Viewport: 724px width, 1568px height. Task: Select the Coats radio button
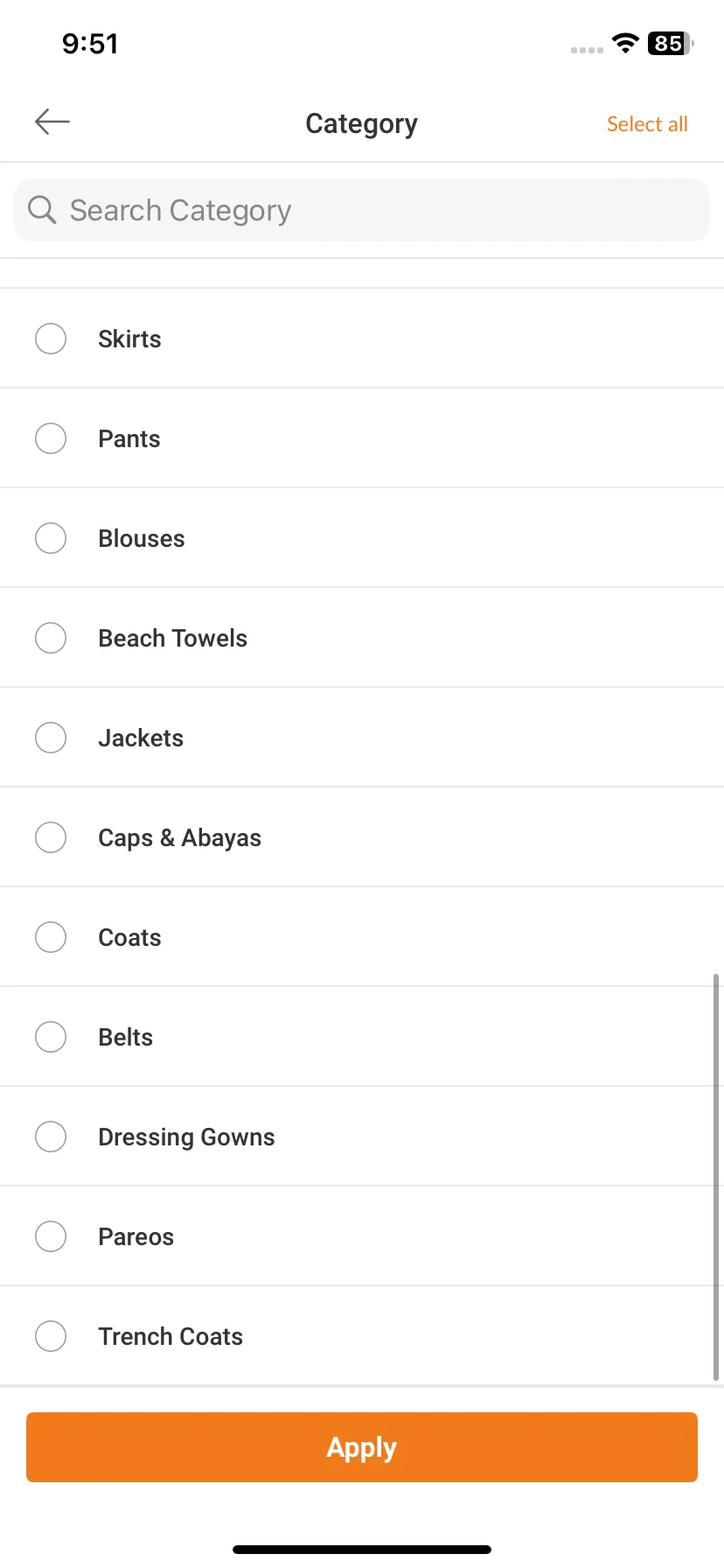point(51,937)
